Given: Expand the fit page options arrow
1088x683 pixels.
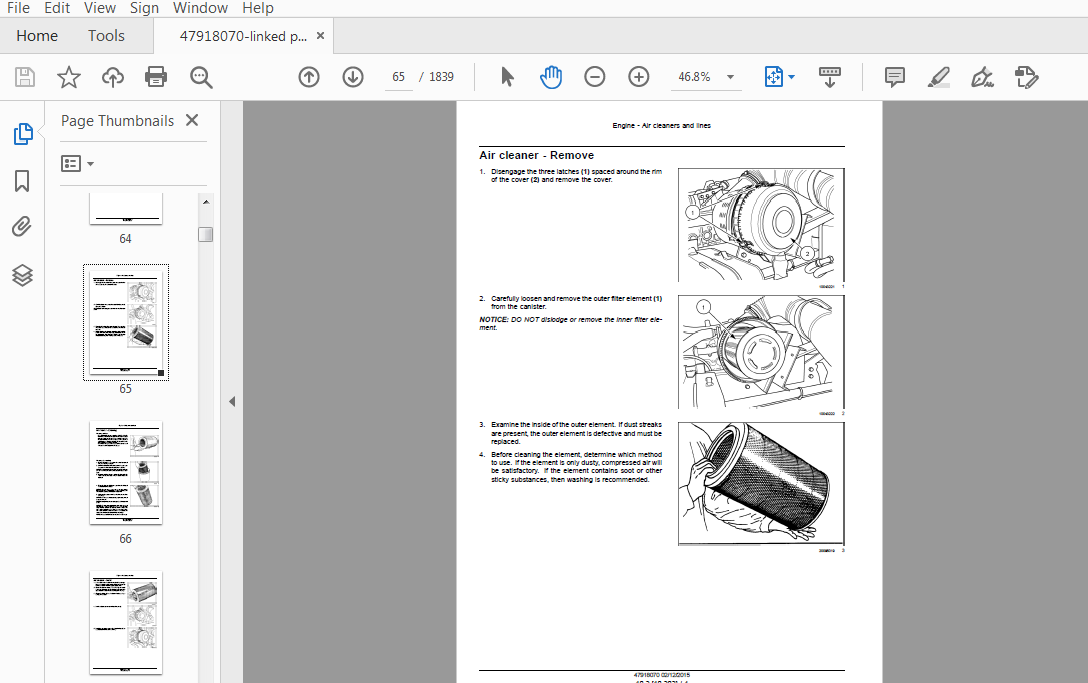Looking at the screenshot, I should [x=792, y=77].
